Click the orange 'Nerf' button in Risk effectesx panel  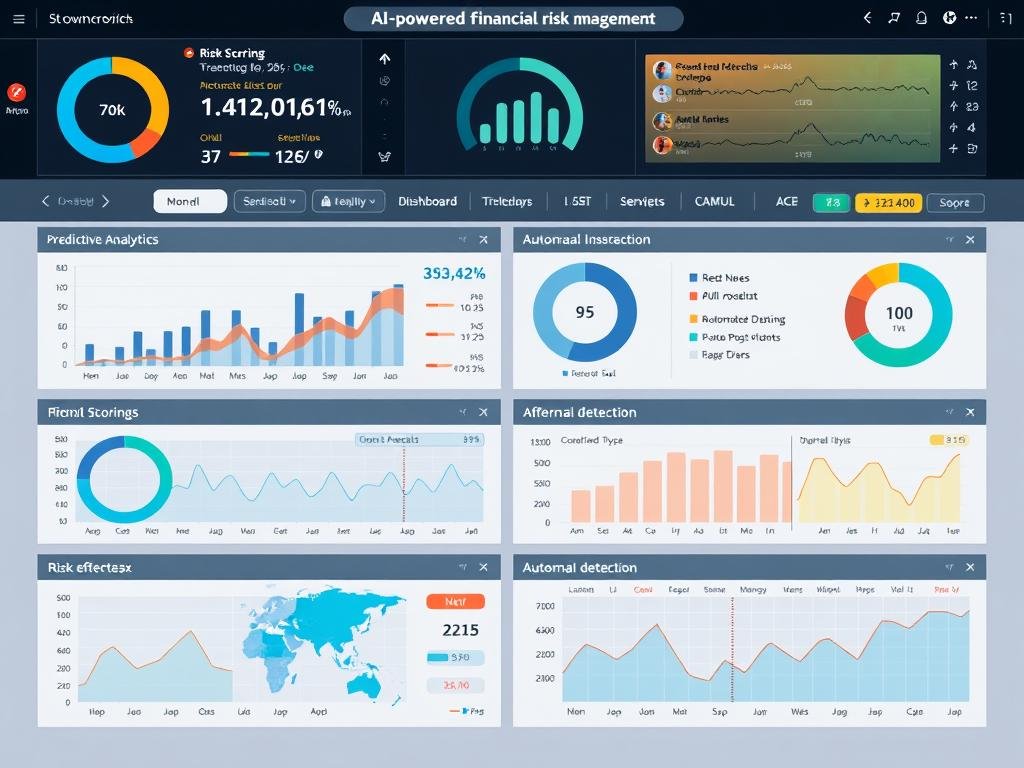(x=455, y=601)
